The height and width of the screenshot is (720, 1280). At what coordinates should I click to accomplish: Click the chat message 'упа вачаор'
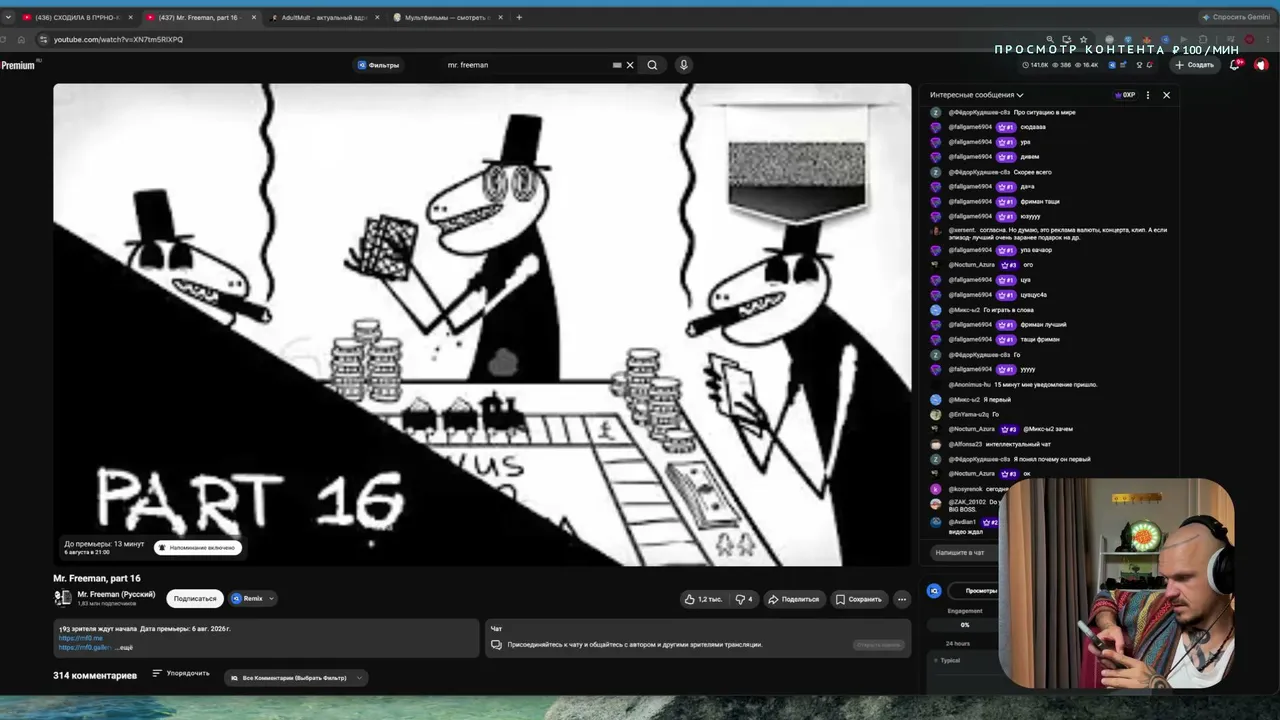pyautogui.click(x=1036, y=250)
